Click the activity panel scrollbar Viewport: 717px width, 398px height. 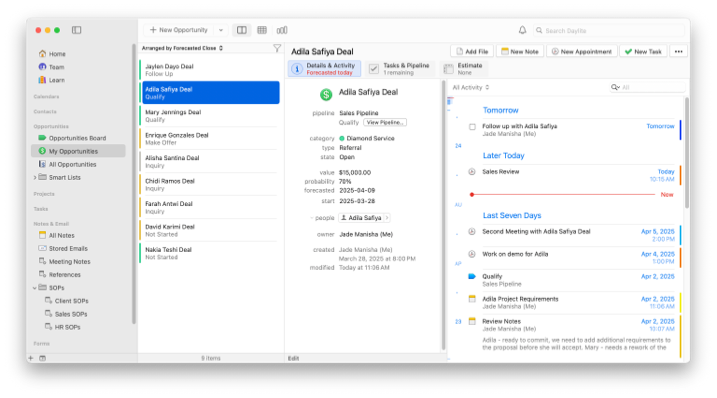(687, 153)
